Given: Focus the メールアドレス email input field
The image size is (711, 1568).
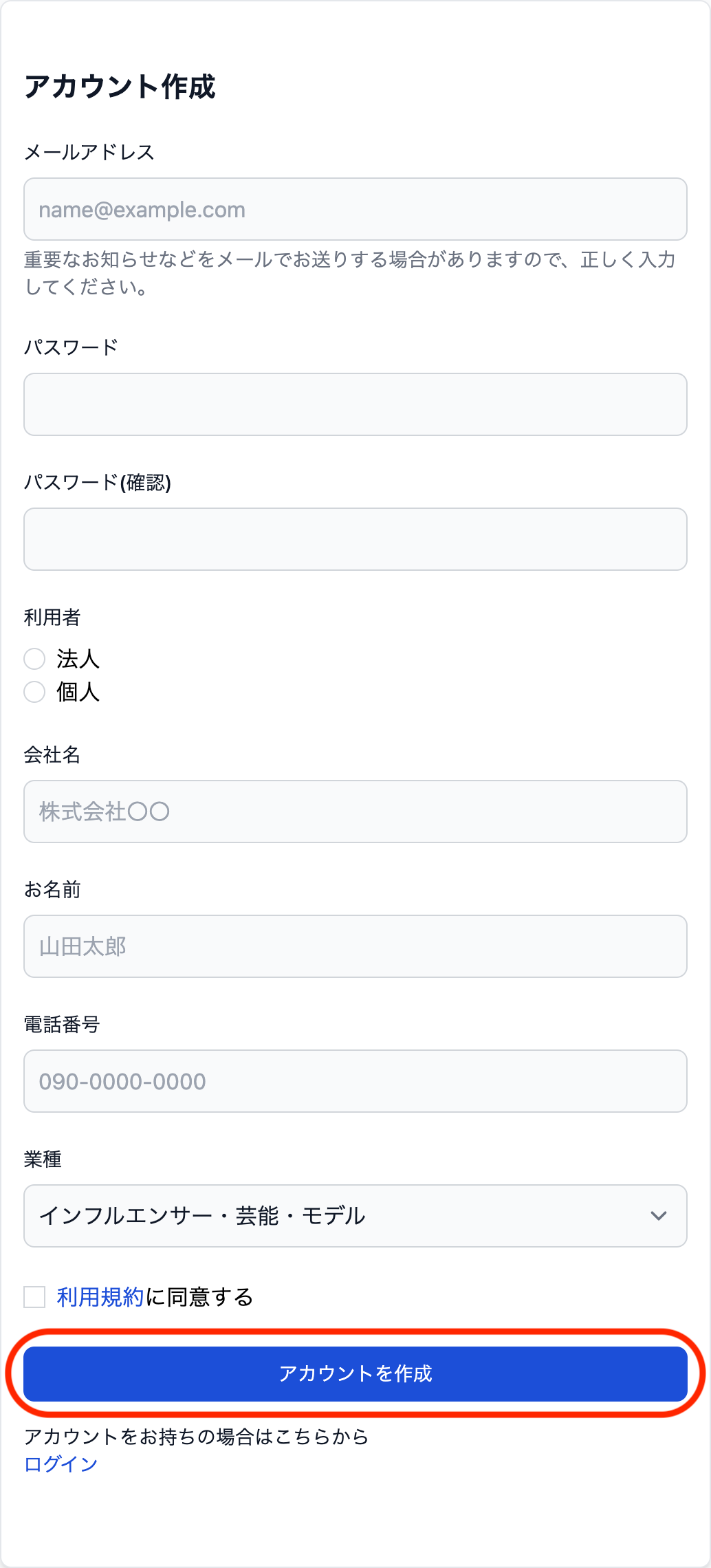Looking at the screenshot, I should (x=355, y=209).
